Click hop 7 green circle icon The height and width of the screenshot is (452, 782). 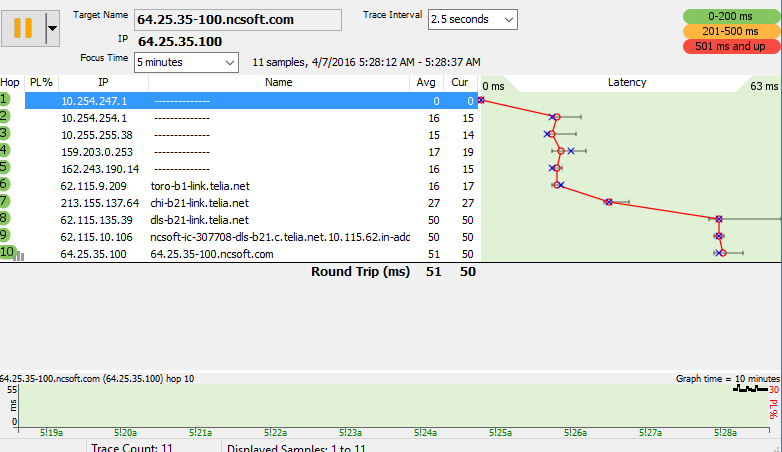pyautogui.click(x=4, y=201)
